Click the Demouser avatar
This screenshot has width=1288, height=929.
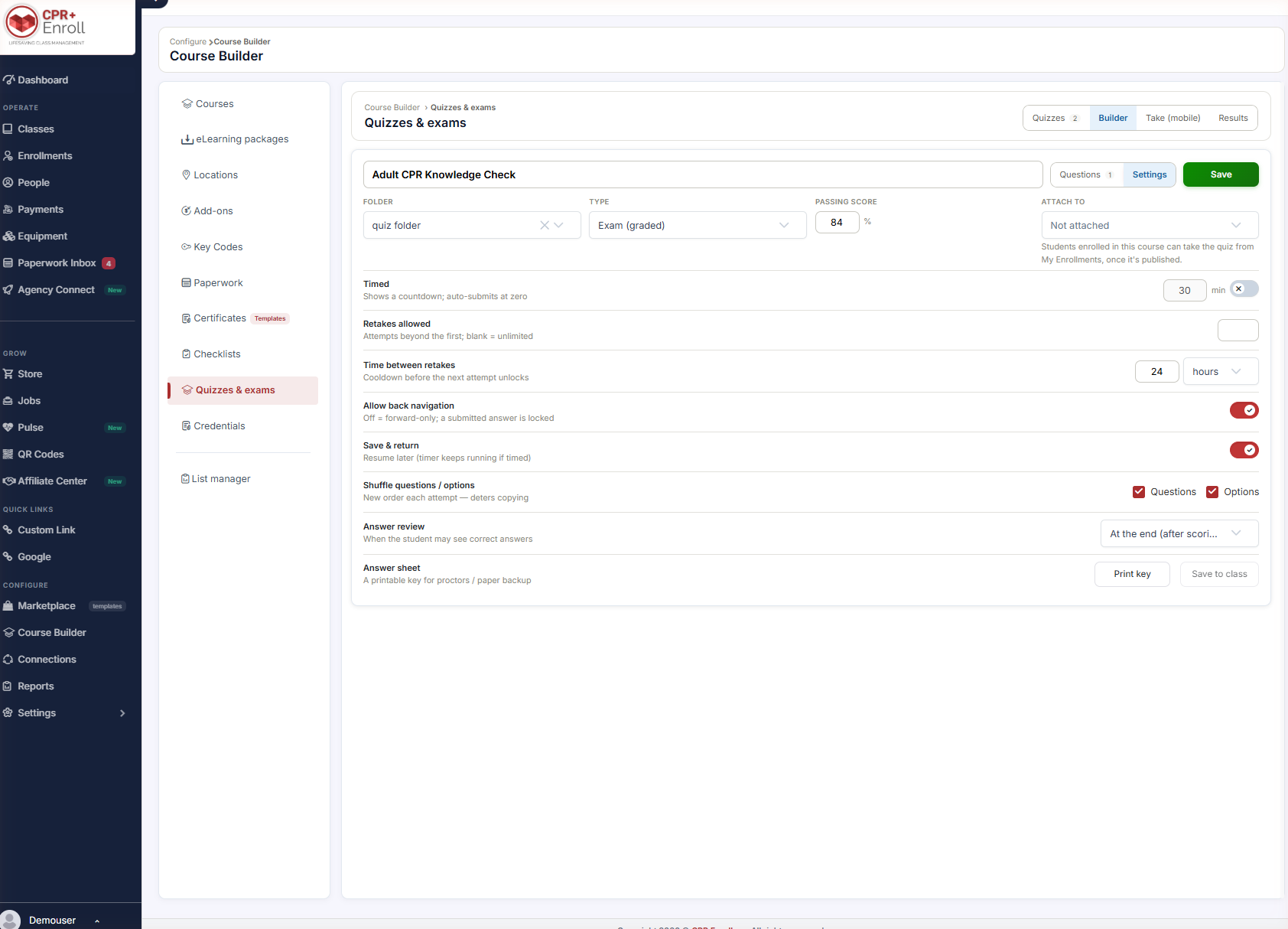tap(10, 920)
